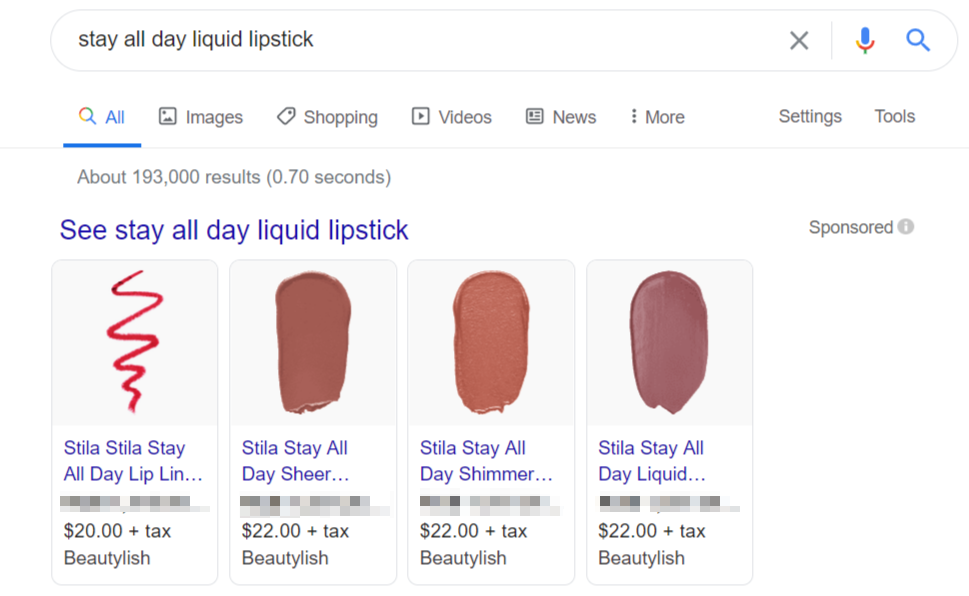
Task: Open the Settings menu
Action: coord(810,116)
